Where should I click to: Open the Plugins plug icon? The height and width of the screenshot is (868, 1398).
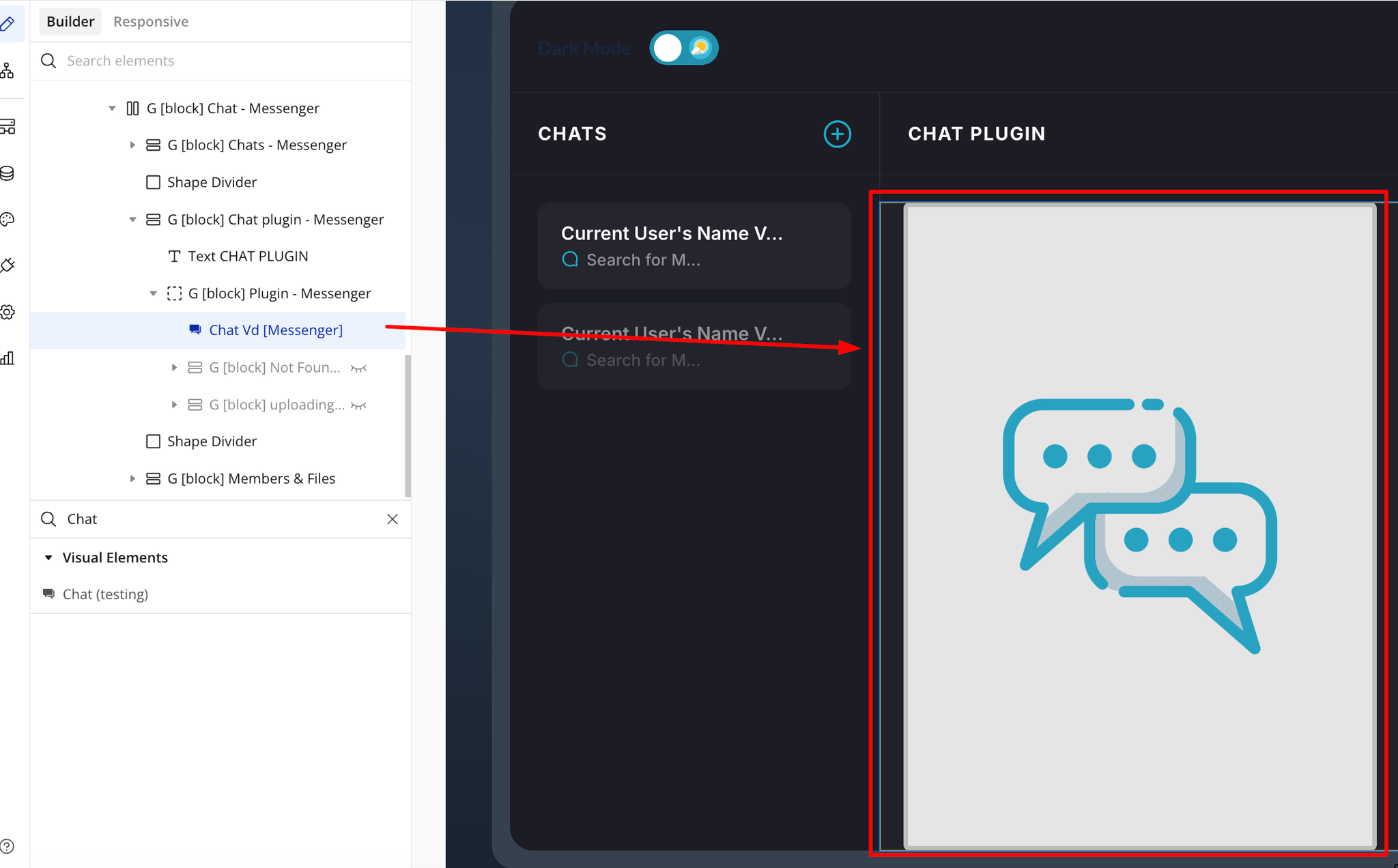(x=8, y=265)
